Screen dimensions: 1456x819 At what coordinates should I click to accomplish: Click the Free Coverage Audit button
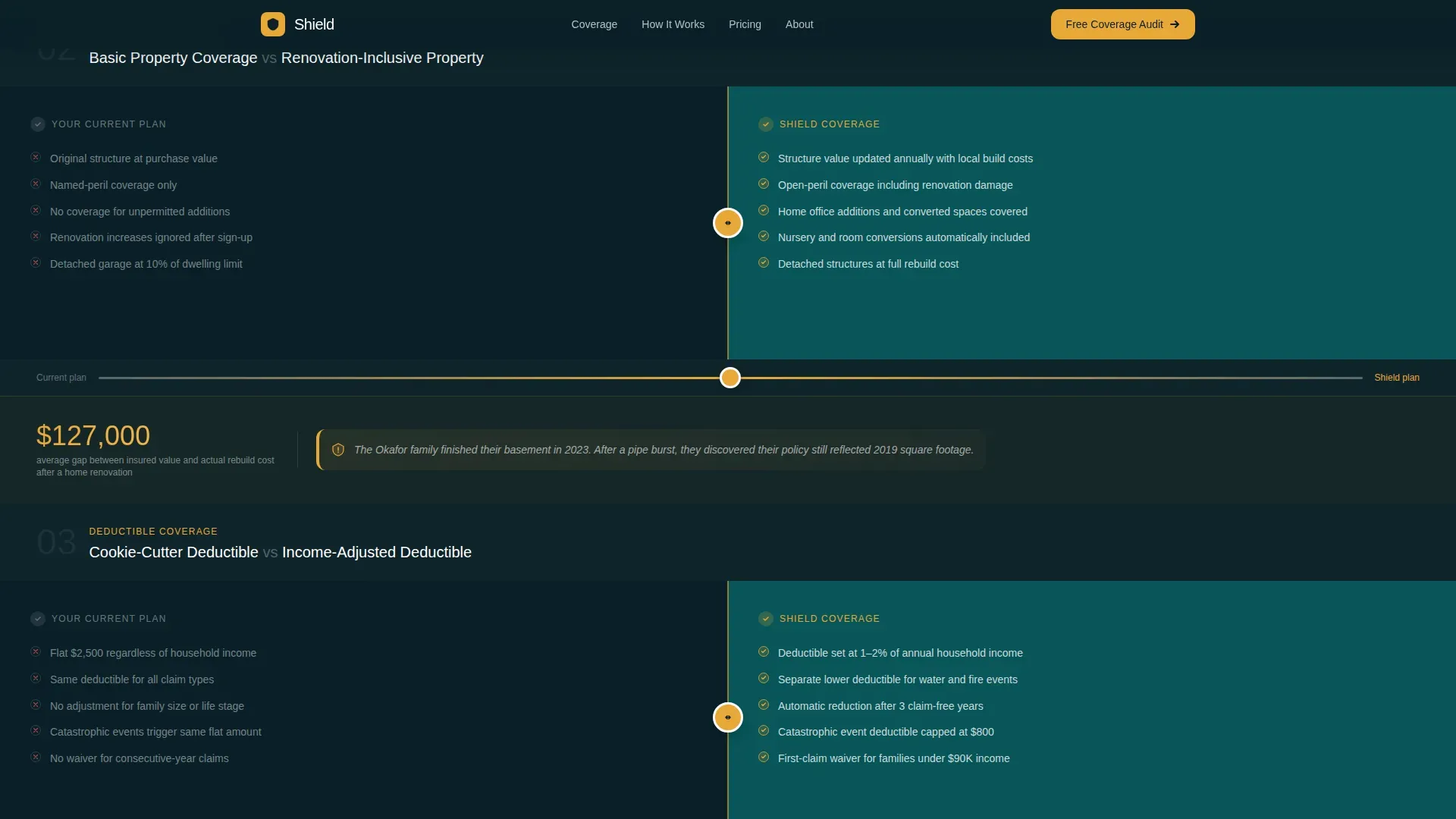point(1122,24)
